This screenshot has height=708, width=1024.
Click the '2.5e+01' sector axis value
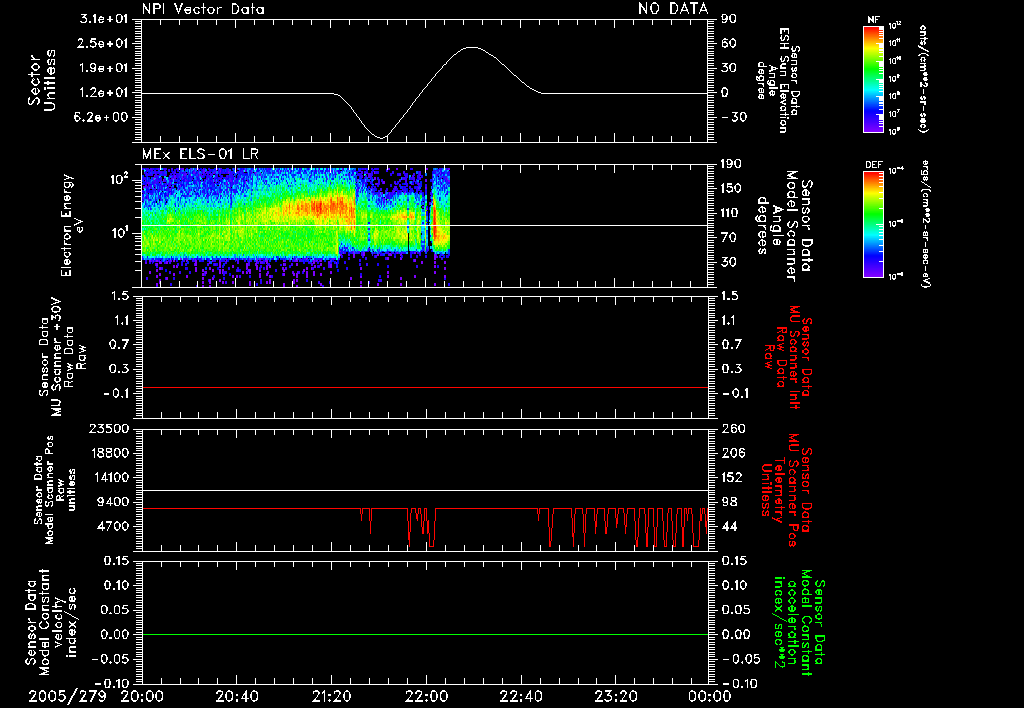point(105,43)
